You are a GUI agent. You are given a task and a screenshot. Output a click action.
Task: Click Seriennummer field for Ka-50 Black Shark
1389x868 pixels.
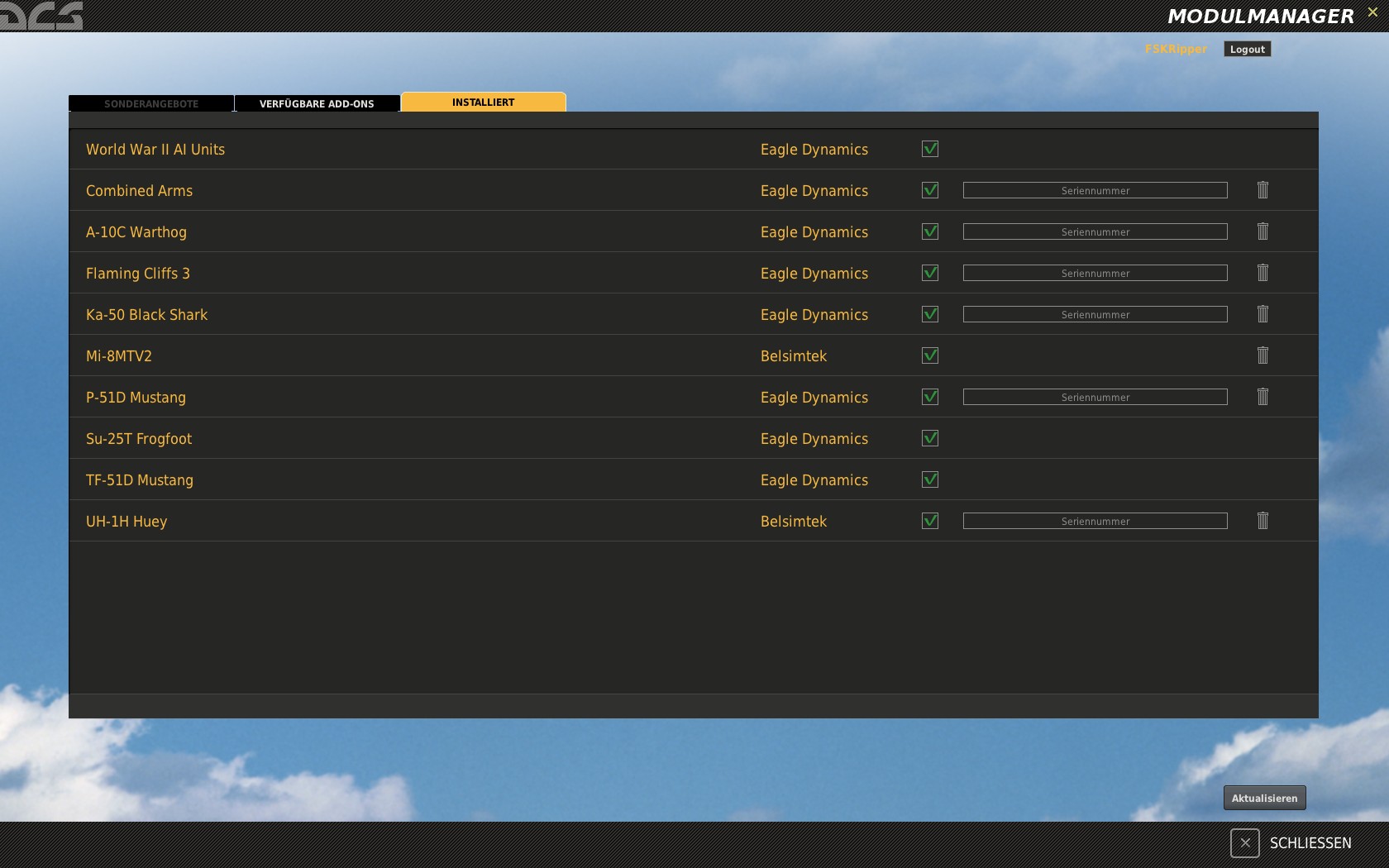coord(1095,314)
